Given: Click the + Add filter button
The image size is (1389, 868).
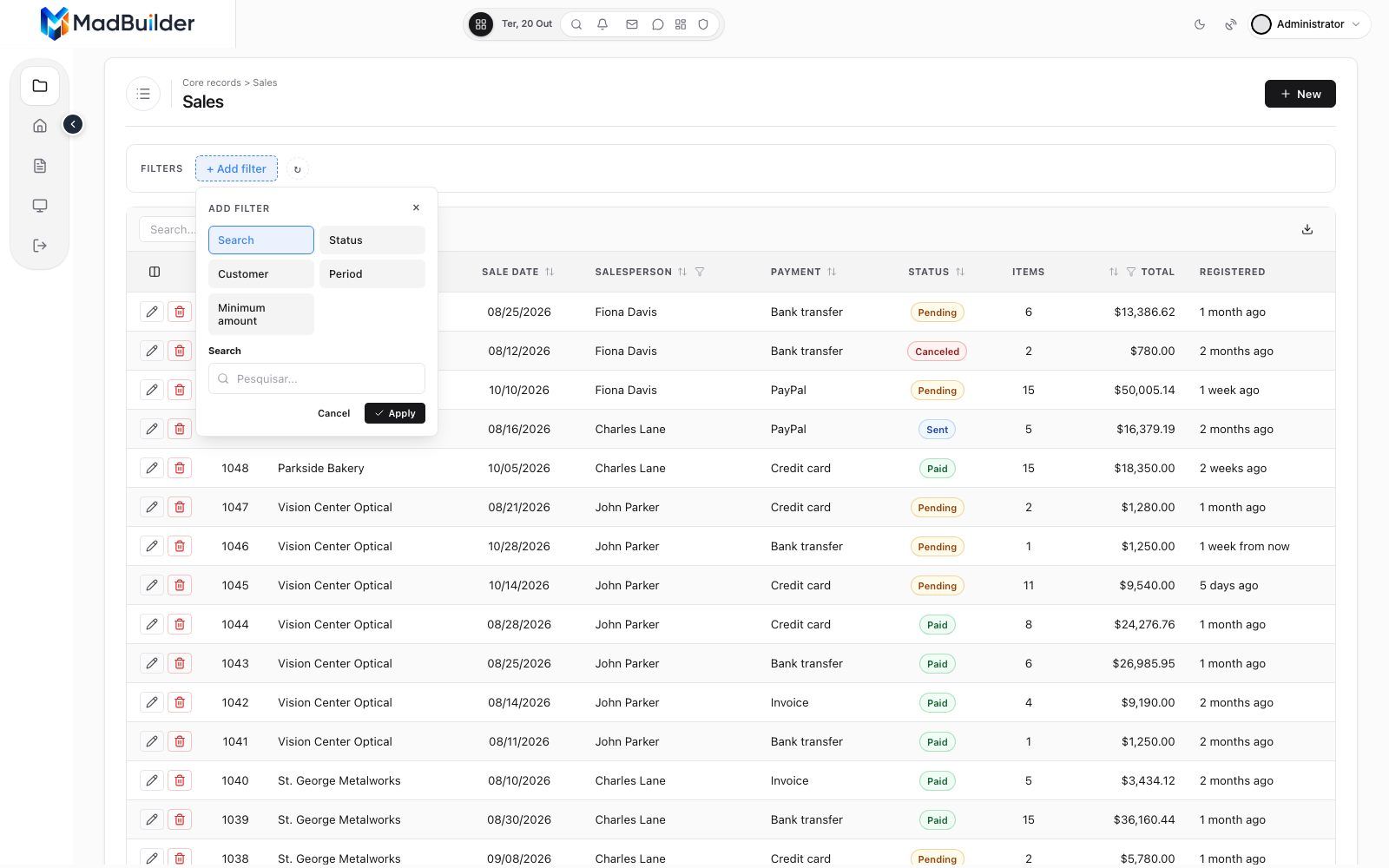Looking at the screenshot, I should [236, 168].
